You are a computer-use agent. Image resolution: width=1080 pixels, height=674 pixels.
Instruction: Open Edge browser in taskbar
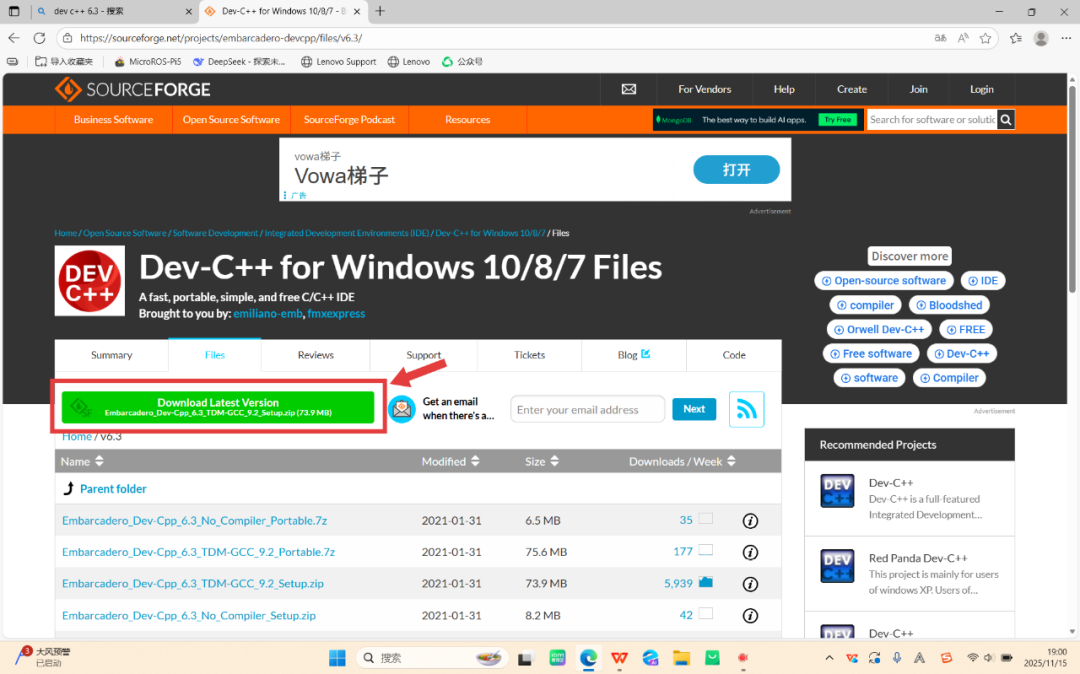point(588,658)
